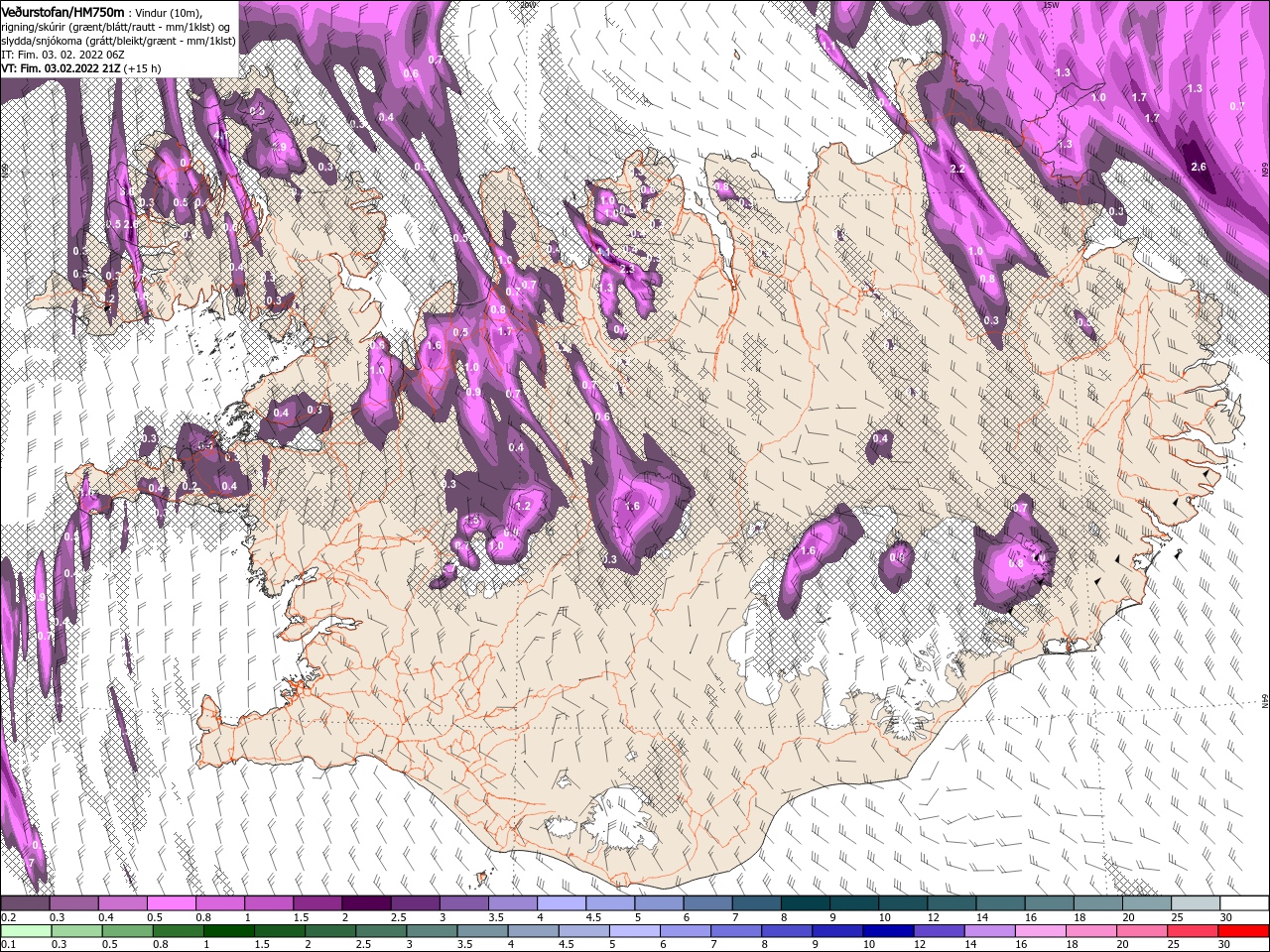Pick the rain-scale swatch between 20 and 25
This screenshot has height=952, width=1270.
pyautogui.click(x=1142, y=930)
